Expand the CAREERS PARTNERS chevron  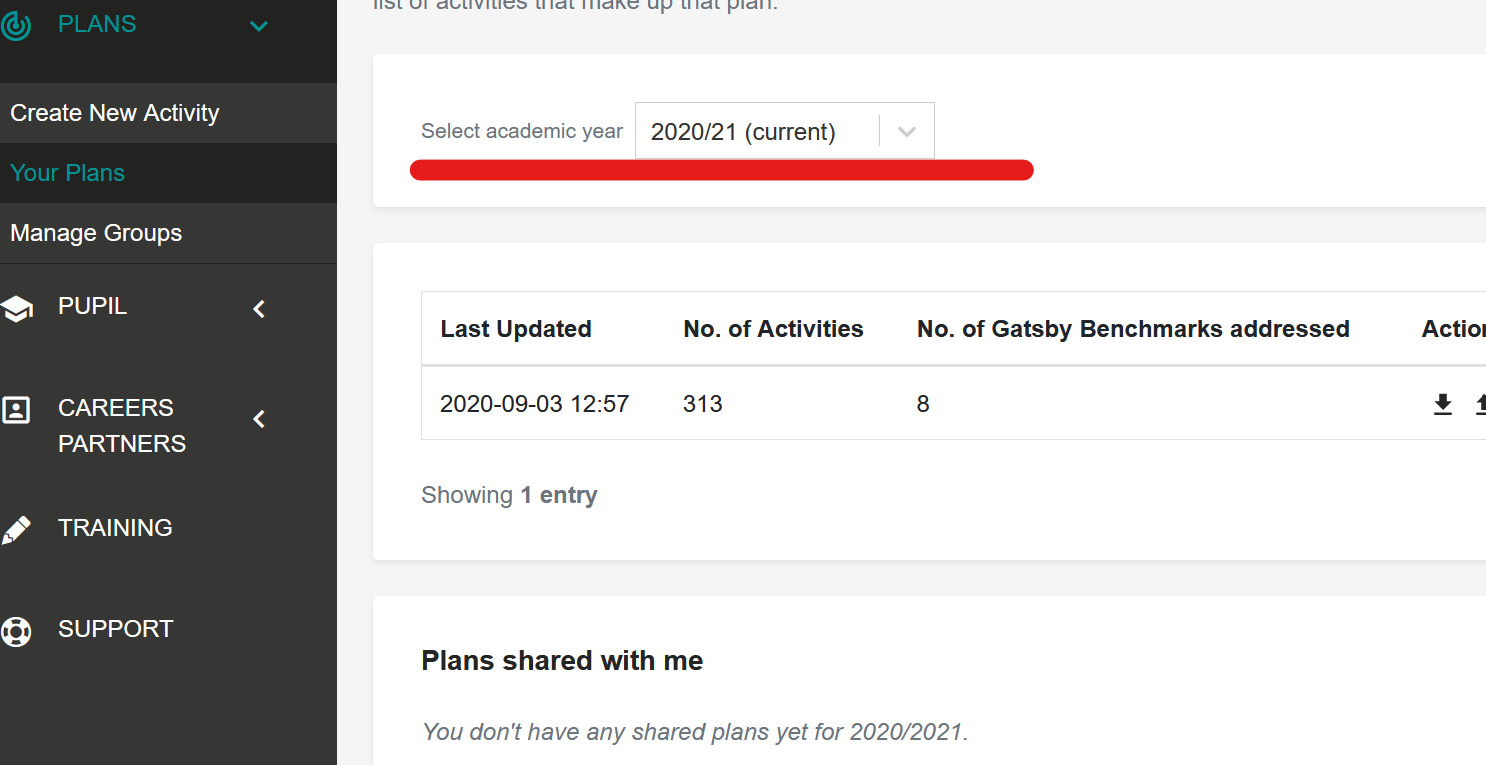pos(259,419)
